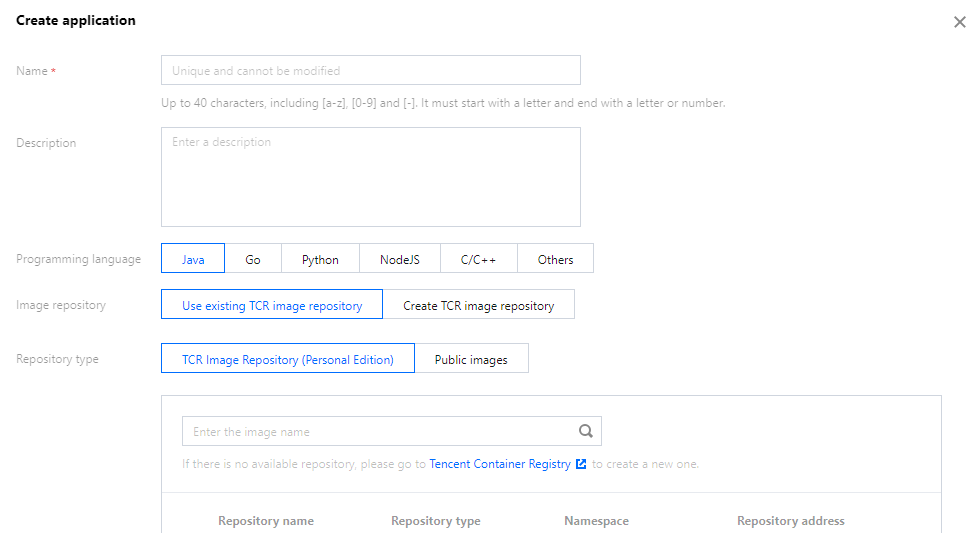Click the external link icon beside Tencent Container Registry

[x=581, y=464]
